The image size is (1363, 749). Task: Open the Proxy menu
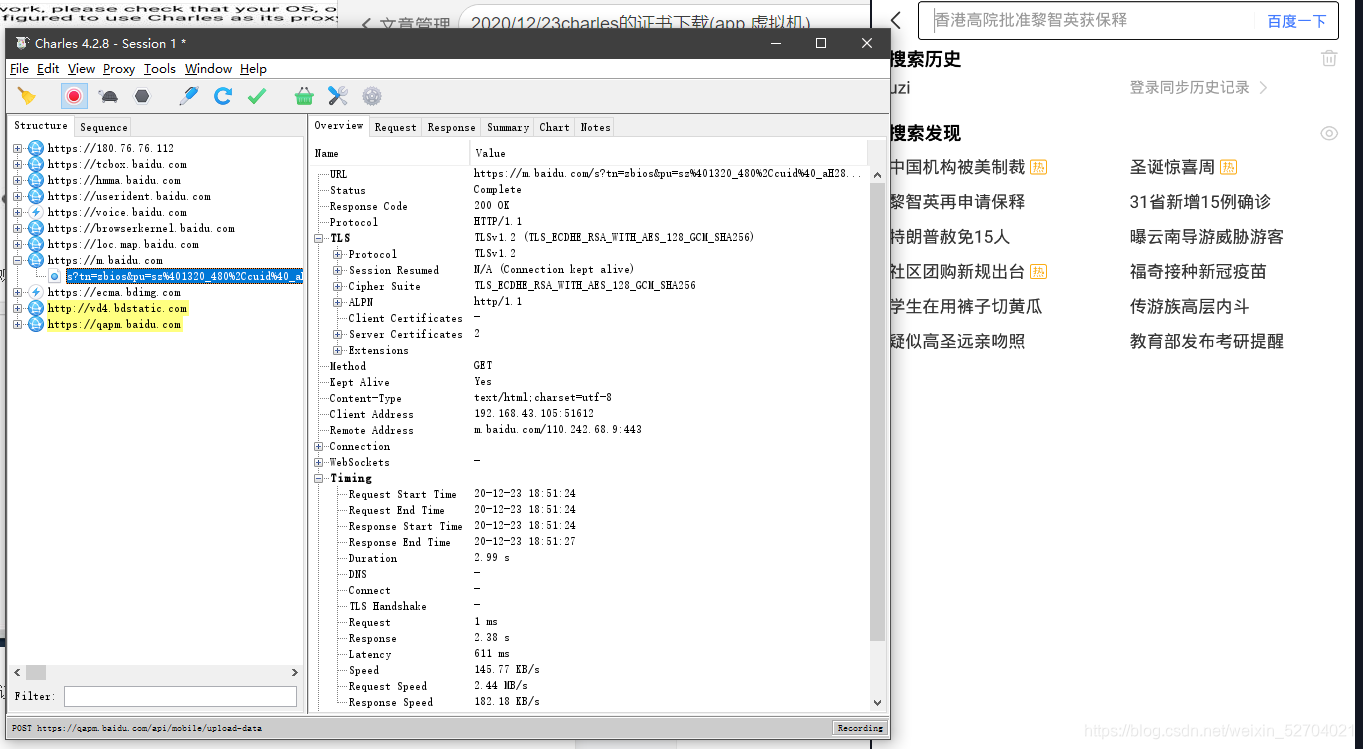(119, 68)
